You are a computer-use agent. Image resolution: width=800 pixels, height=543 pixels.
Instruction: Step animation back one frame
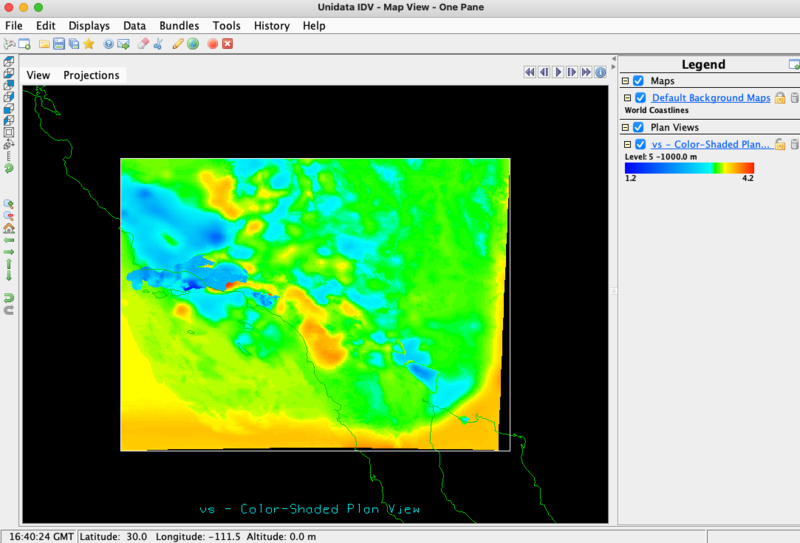544,72
